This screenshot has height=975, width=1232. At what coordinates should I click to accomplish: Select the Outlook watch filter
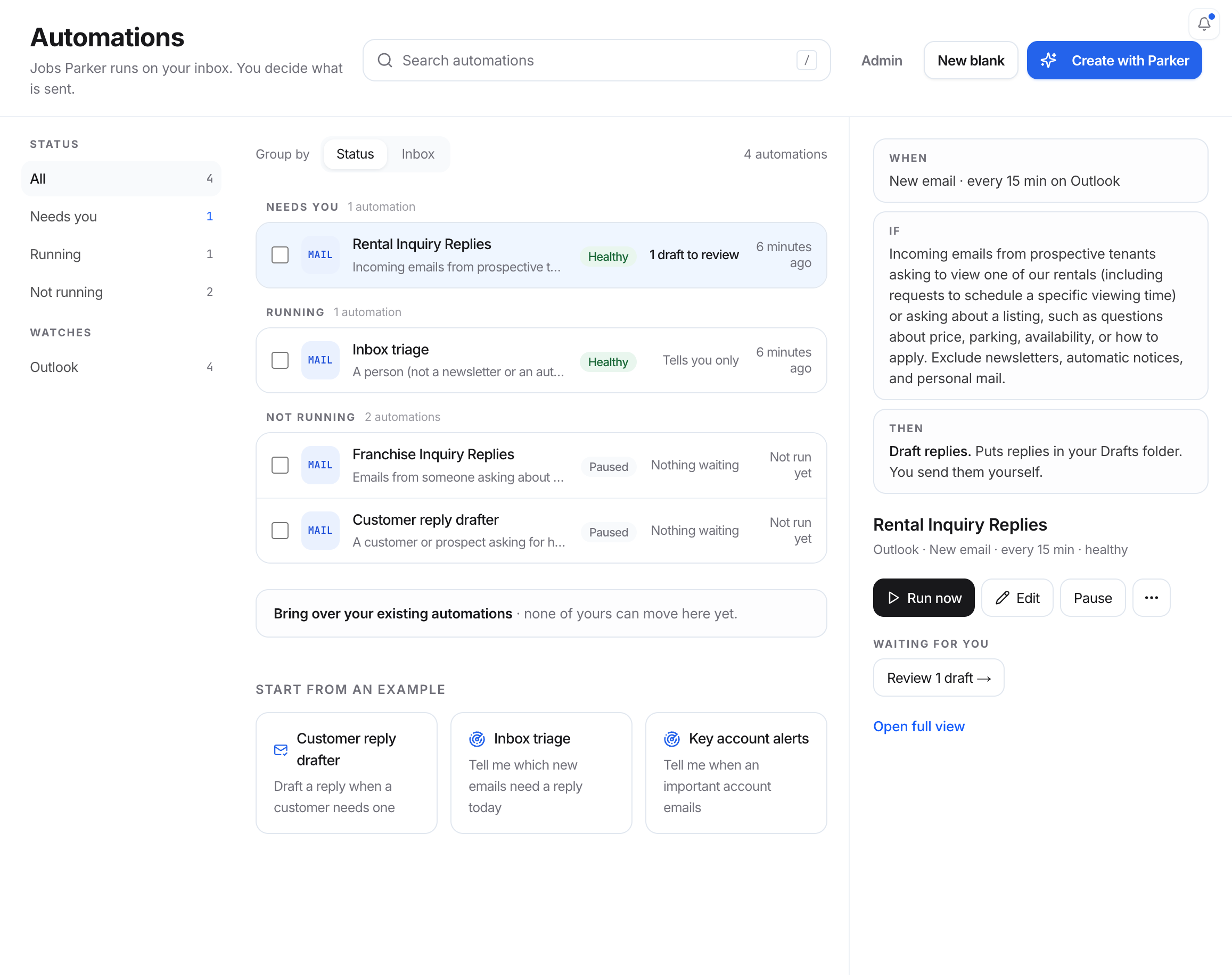point(121,367)
